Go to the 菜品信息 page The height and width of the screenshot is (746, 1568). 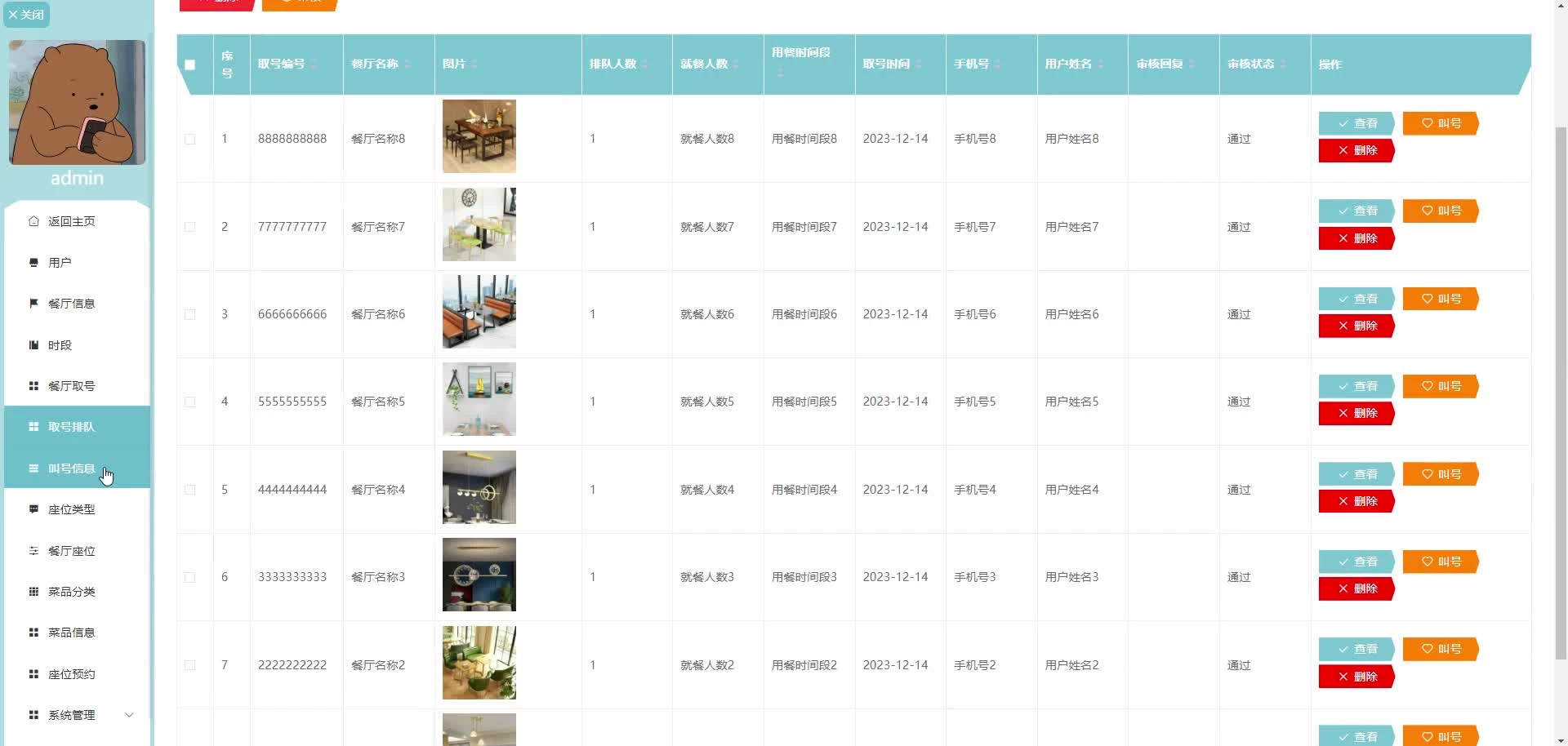point(77,633)
